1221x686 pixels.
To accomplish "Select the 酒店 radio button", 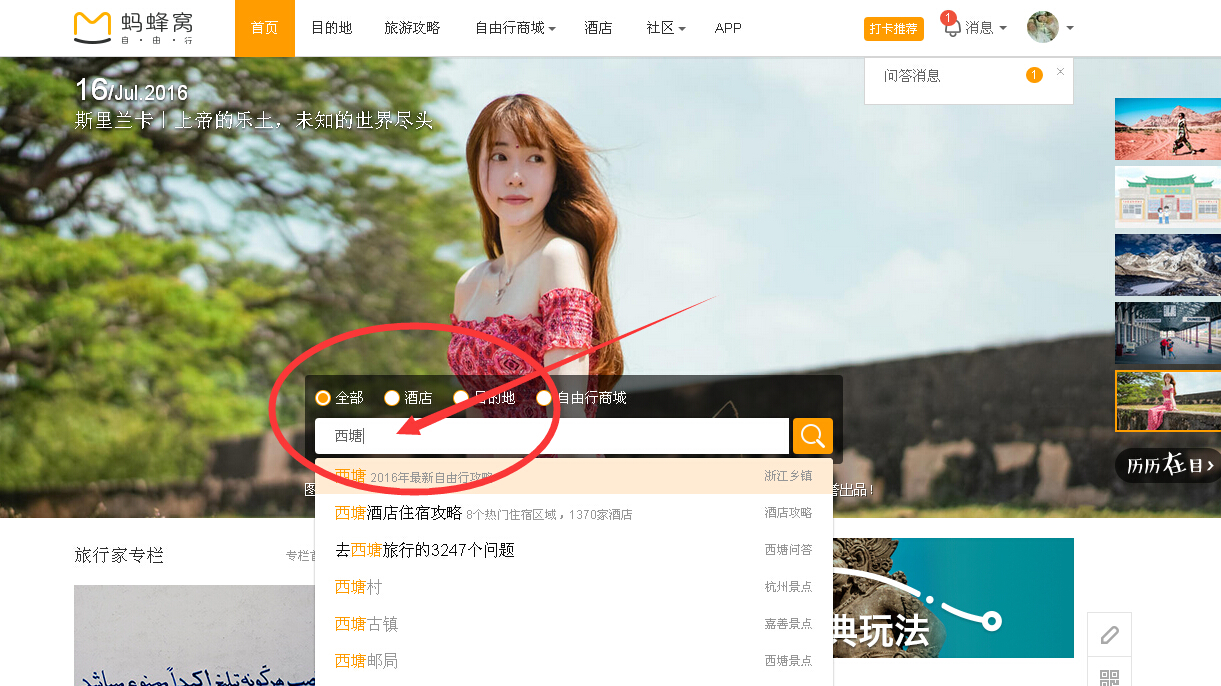I will coord(392,398).
